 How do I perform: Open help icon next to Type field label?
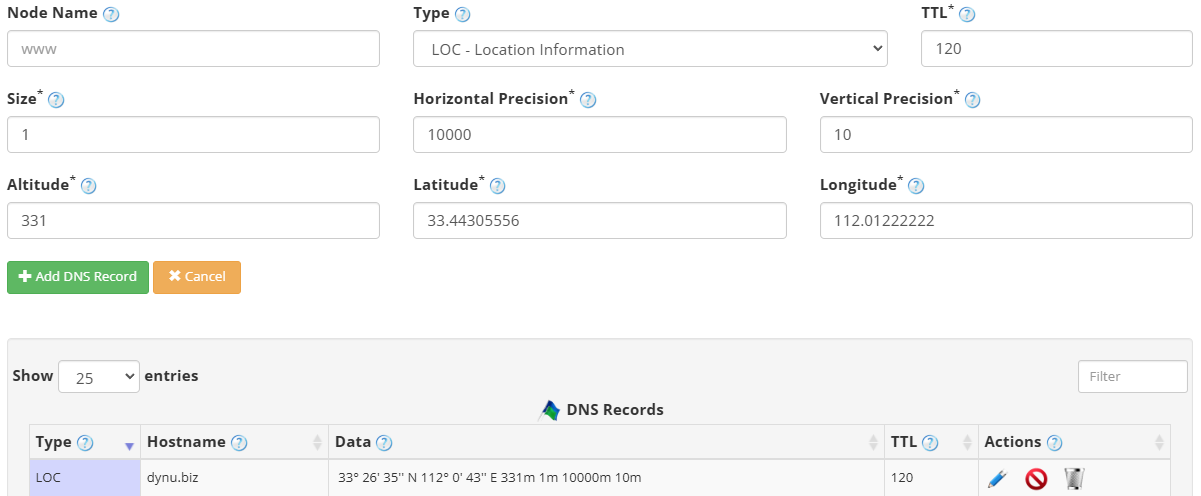click(x=462, y=15)
